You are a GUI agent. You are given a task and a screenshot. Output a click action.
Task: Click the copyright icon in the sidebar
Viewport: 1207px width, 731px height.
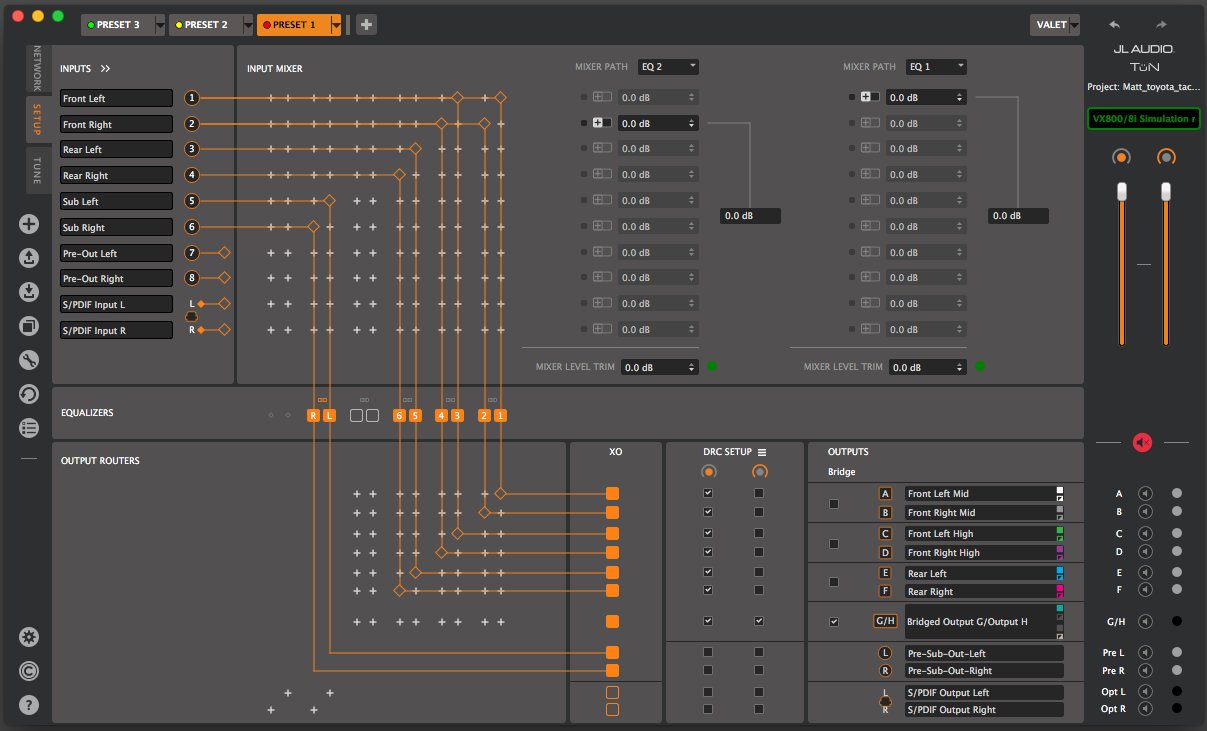pos(29,670)
